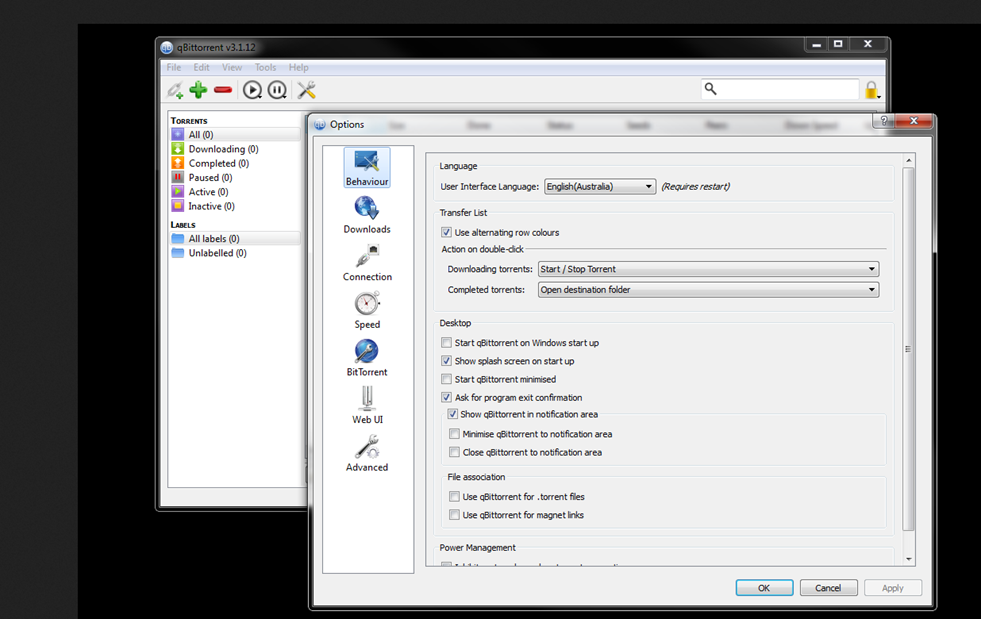This screenshot has width=981, height=619.
Task: Open the Advanced options page
Action: 367,453
